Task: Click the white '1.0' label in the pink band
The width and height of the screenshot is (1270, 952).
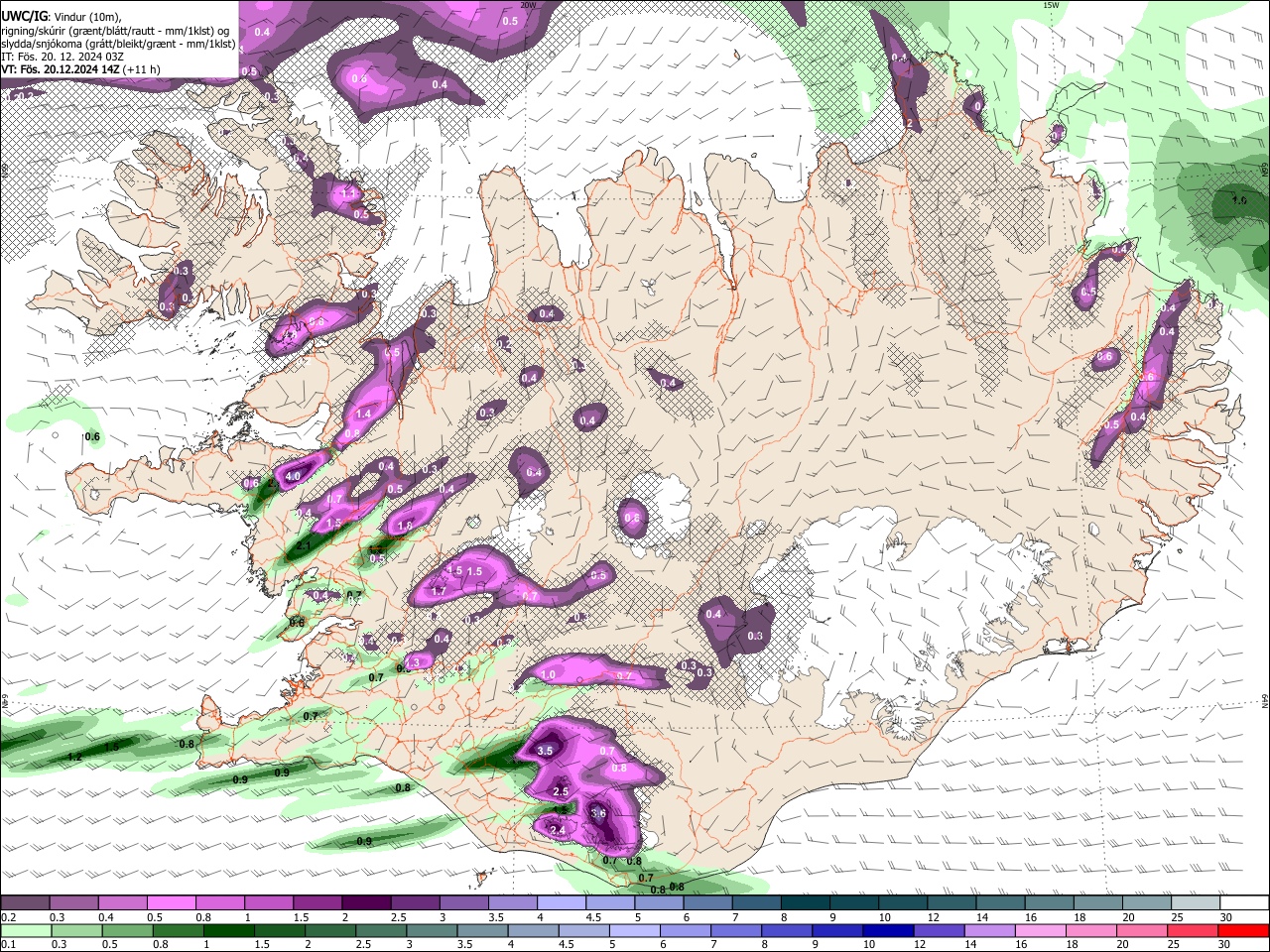Action: tap(549, 675)
